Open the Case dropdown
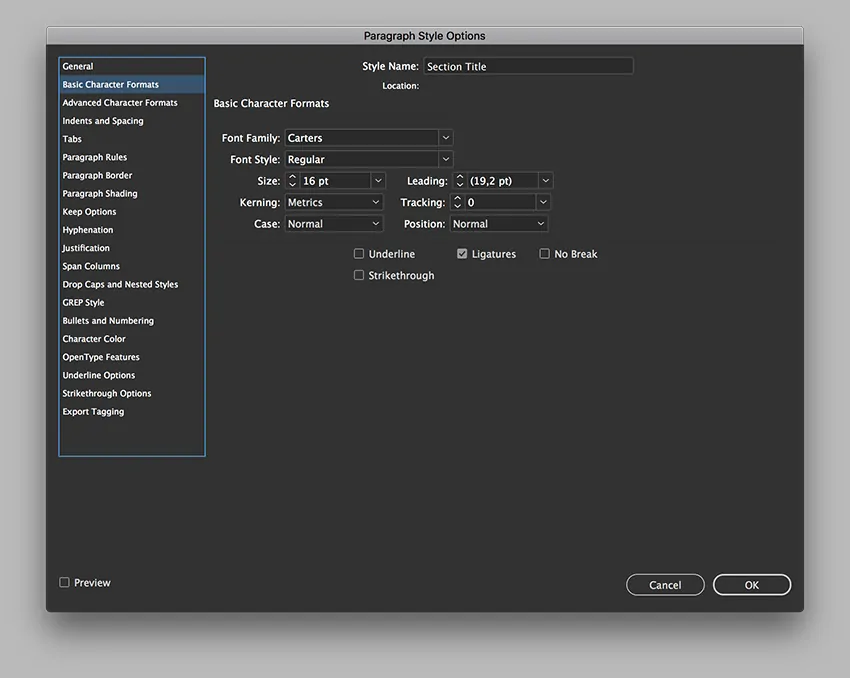The width and height of the screenshot is (850, 678). (376, 224)
